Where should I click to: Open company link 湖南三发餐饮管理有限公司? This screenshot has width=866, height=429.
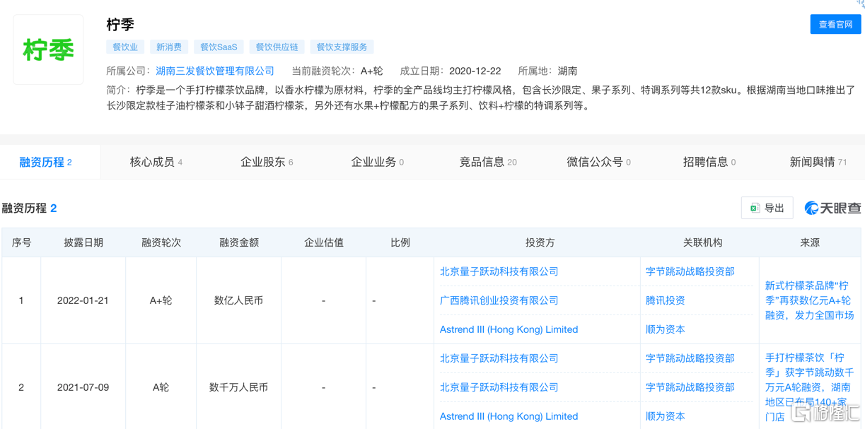point(215,71)
